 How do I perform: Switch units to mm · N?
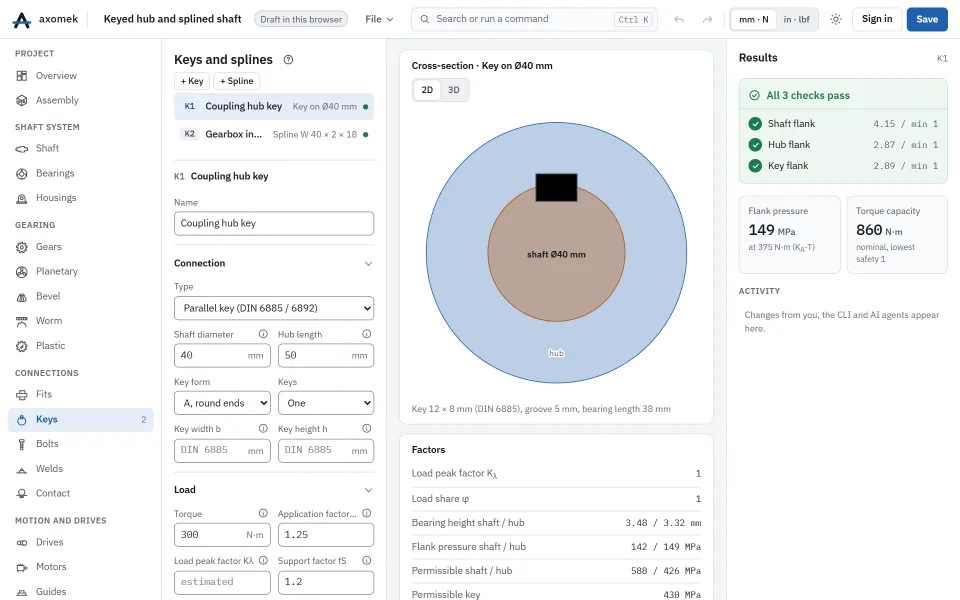pyautogui.click(x=754, y=20)
